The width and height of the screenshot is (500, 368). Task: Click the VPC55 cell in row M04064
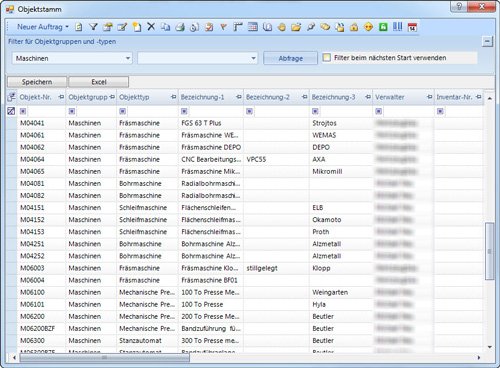(x=276, y=159)
